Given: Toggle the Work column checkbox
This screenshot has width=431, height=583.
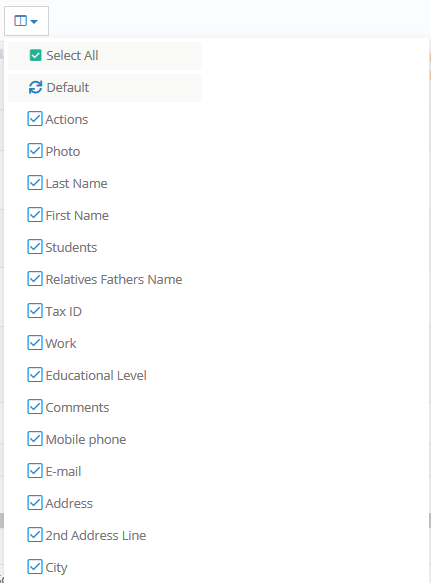Looking at the screenshot, I should pos(35,343).
